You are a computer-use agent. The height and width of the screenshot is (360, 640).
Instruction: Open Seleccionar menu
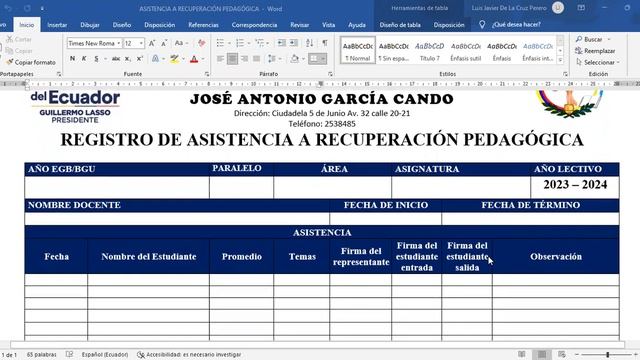pos(598,62)
